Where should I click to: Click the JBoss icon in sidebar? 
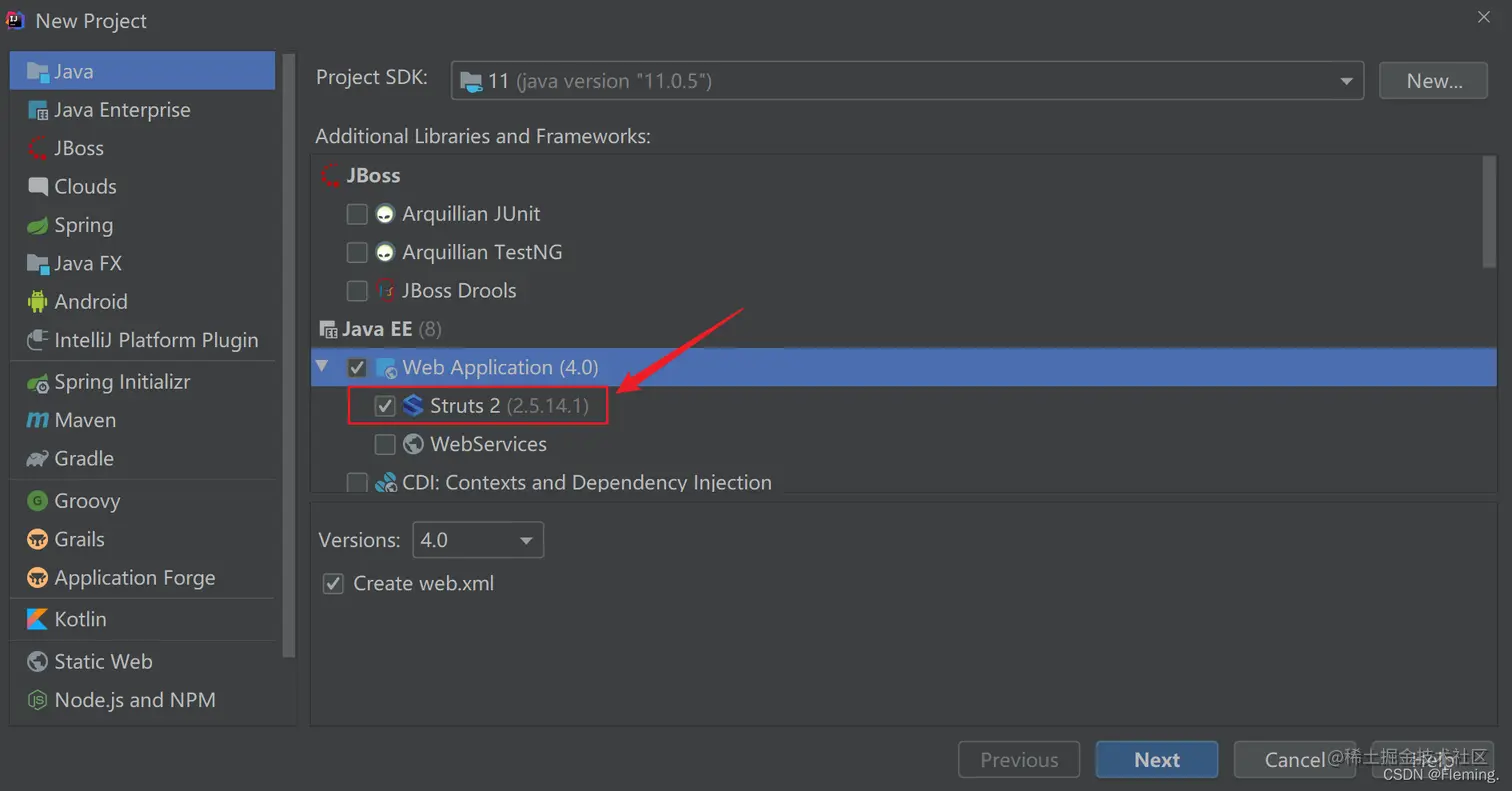pyautogui.click(x=38, y=148)
